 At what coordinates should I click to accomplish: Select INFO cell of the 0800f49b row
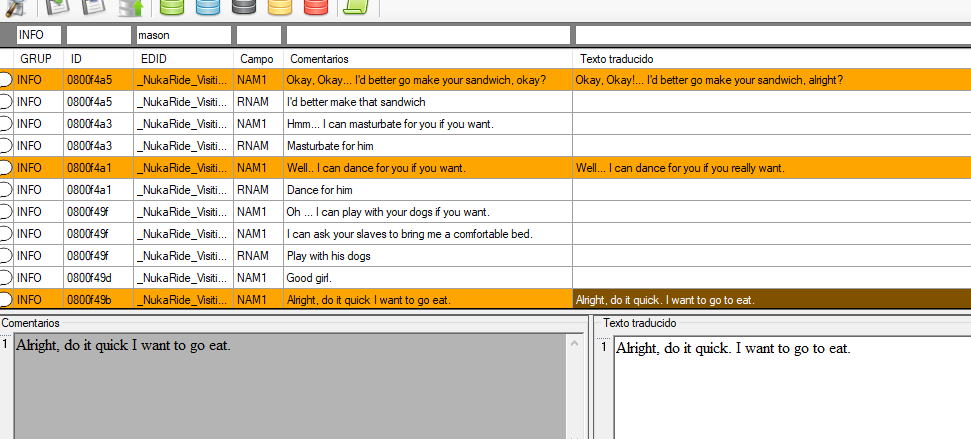(40, 300)
